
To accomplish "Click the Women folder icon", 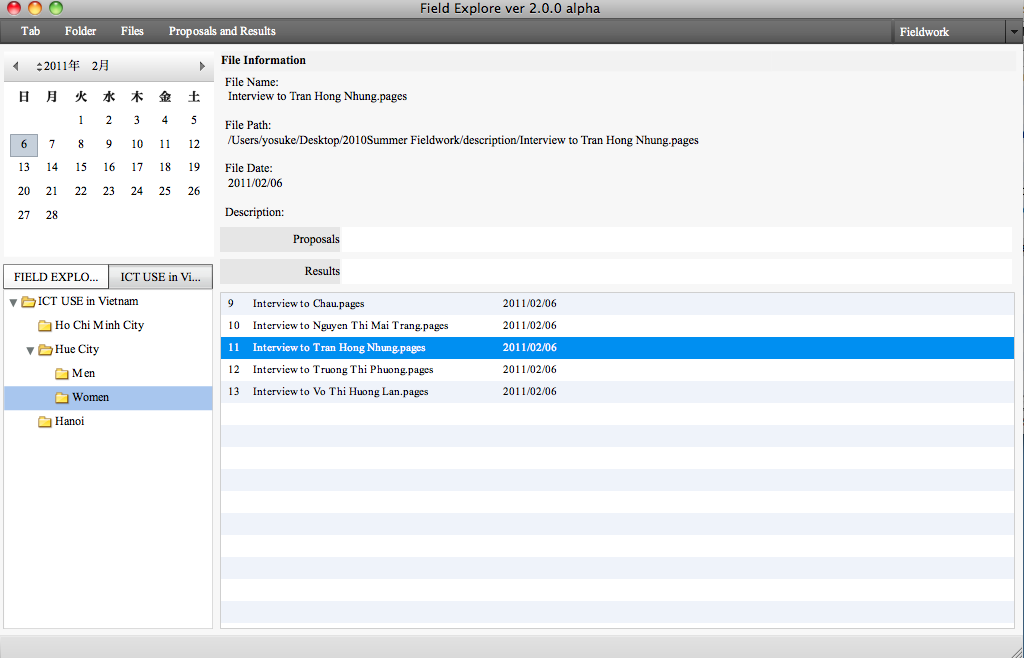I will [62, 398].
